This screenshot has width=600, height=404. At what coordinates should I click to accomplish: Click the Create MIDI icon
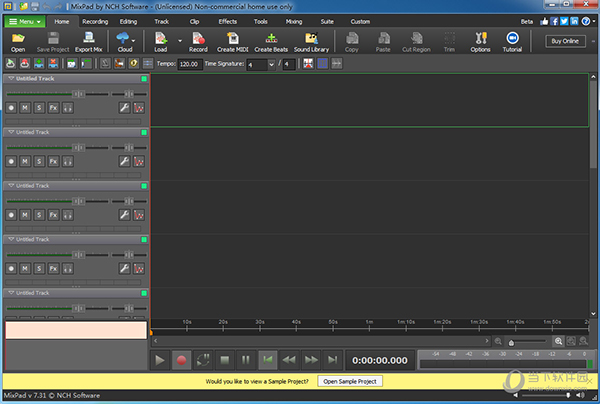tap(232, 42)
